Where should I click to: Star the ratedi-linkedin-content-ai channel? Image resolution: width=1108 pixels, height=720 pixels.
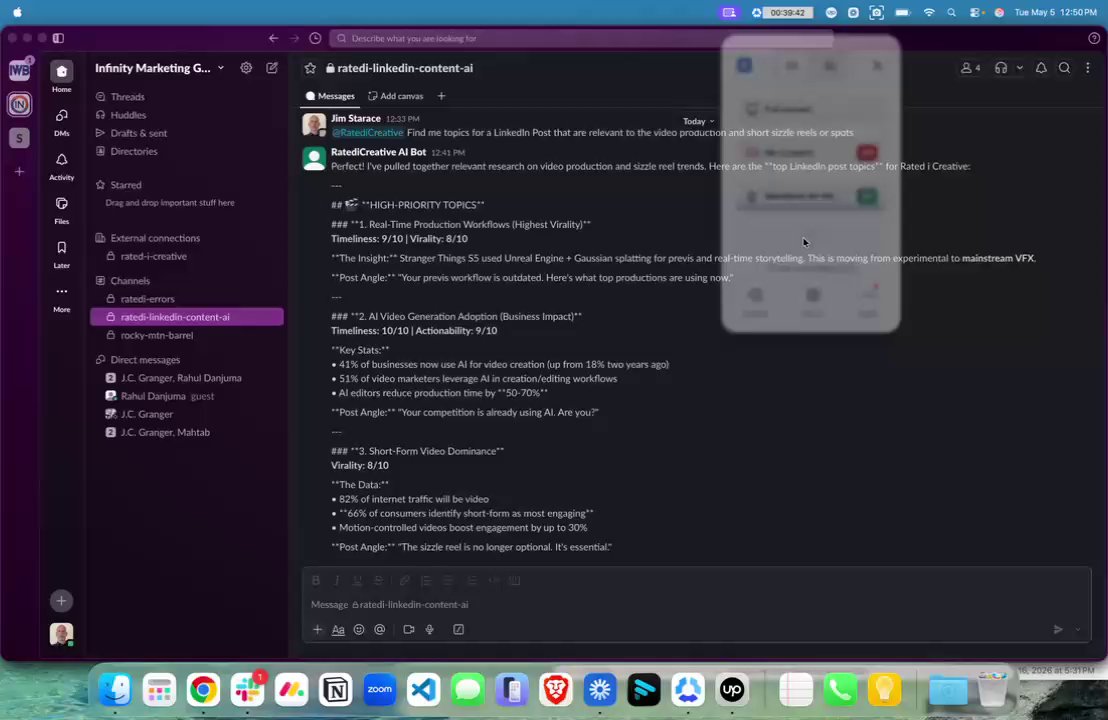(310, 68)
